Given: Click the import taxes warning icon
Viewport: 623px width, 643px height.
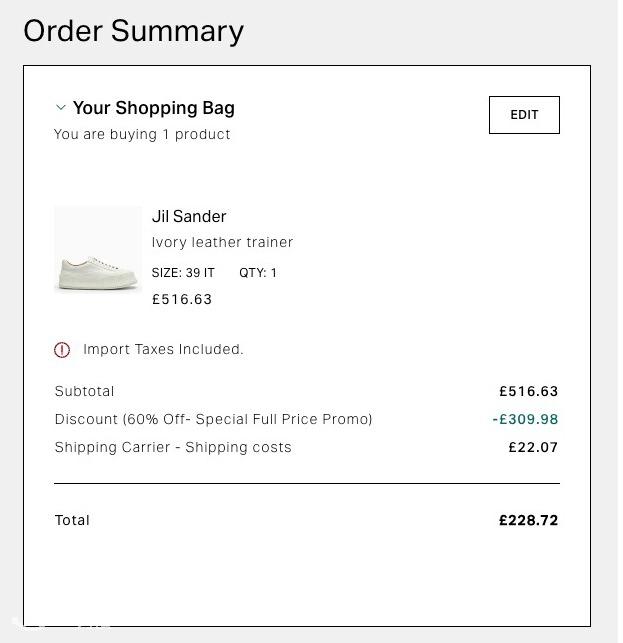Looking at the screenshot, I should (62, 350).
